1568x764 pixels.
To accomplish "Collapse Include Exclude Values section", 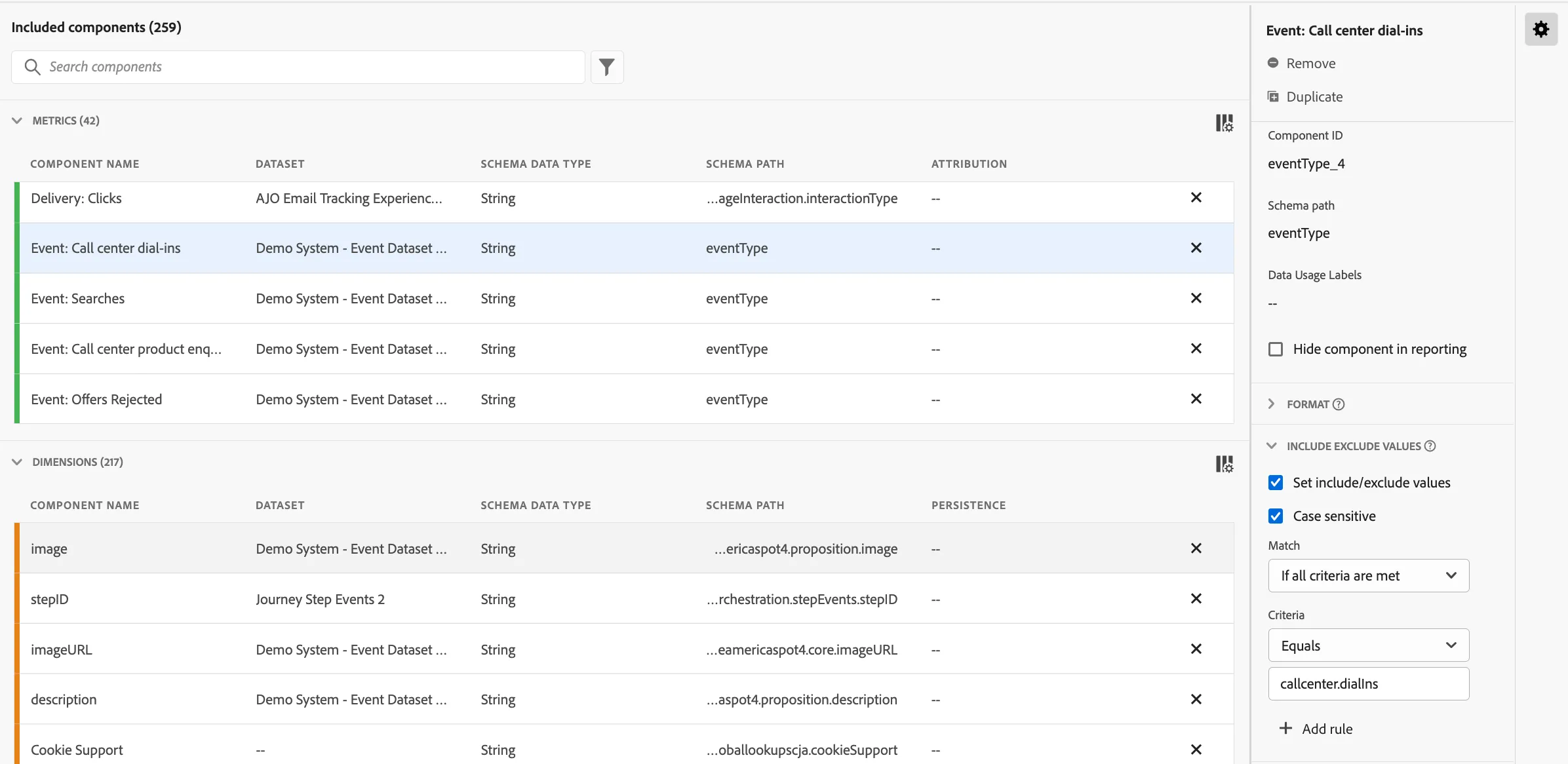I will pos(1271,446).
